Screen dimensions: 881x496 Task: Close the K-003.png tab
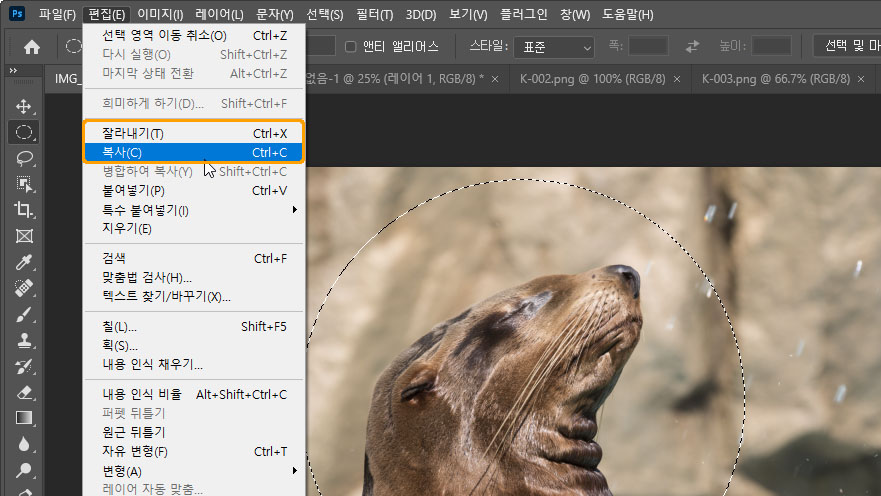click(861, 79)
